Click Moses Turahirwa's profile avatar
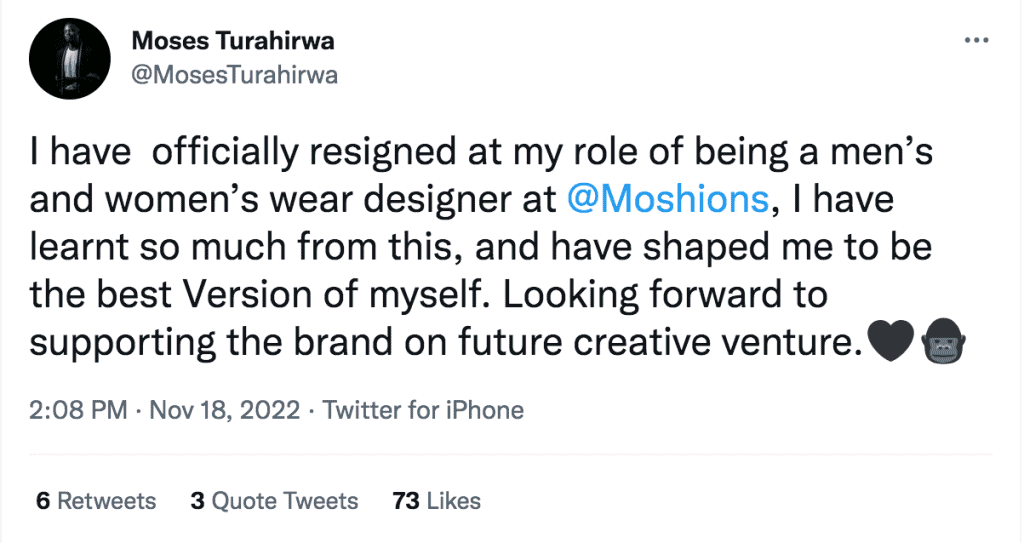 click(x=68, y=56)
